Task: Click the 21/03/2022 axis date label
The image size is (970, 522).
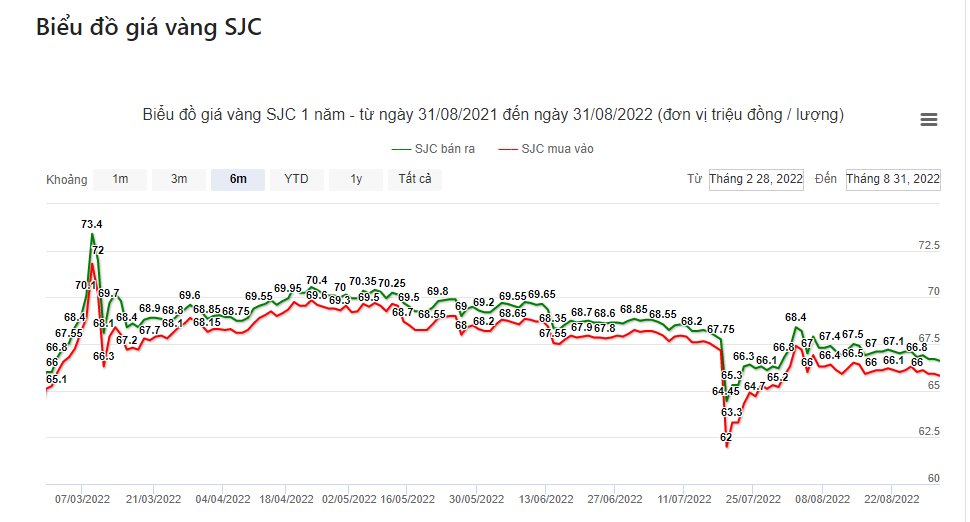Action: (x=153, y=499)
